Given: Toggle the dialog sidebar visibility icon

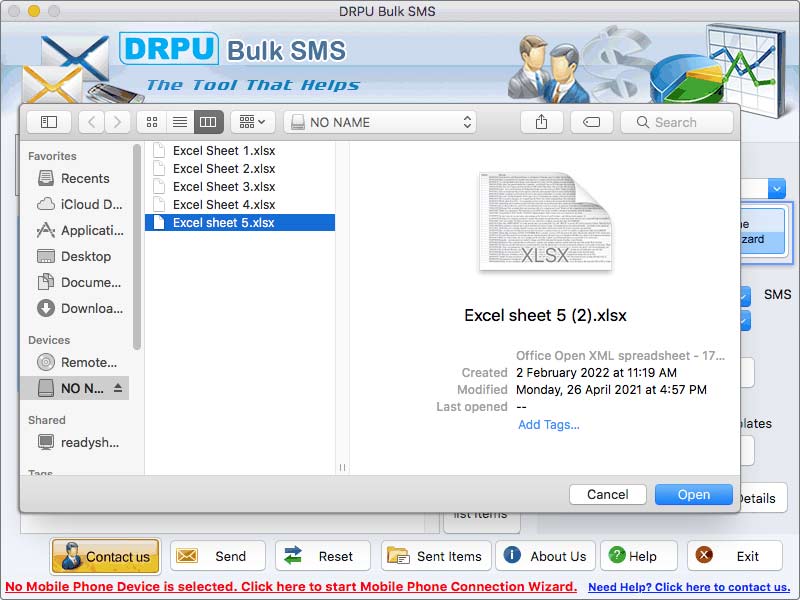Looking at the screenshot, I should click(x=48, y=121).
